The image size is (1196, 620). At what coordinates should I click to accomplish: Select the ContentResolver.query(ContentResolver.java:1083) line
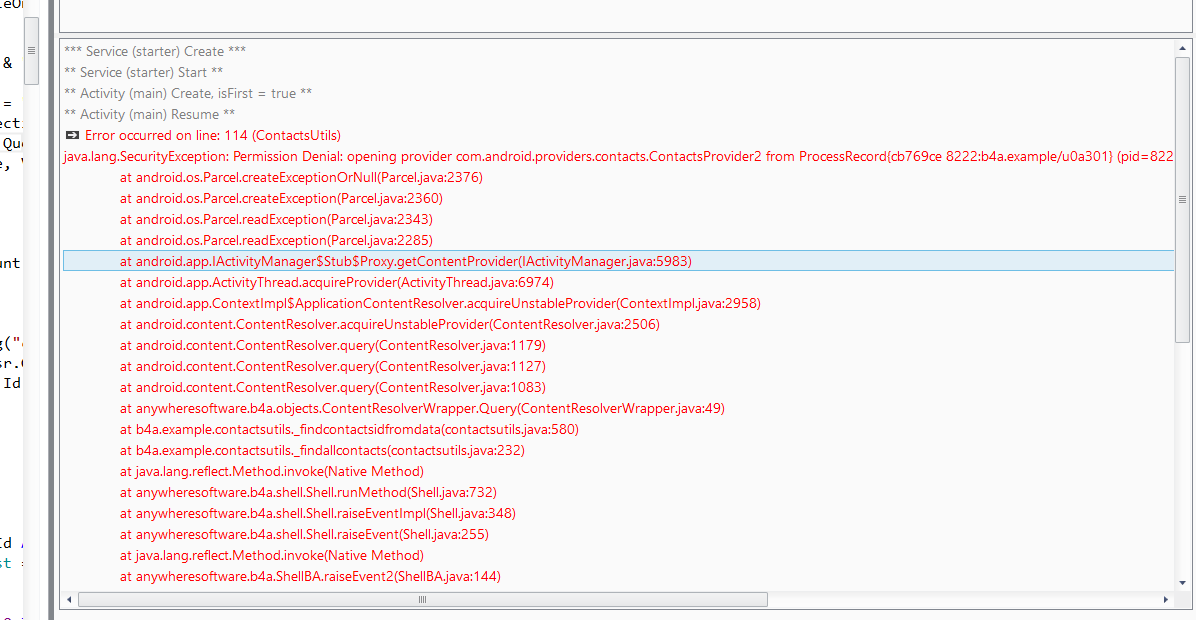333,387
